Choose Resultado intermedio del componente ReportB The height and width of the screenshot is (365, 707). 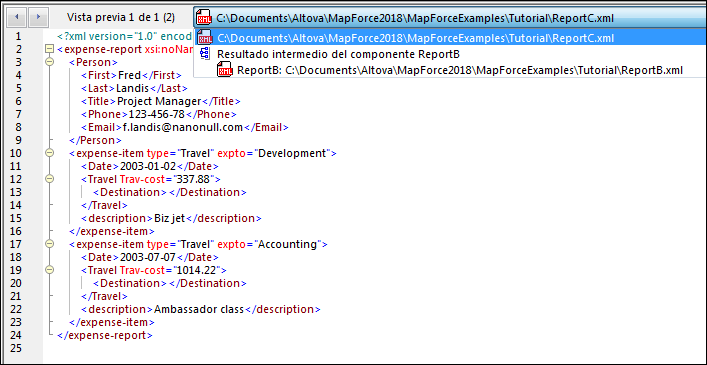338,54
